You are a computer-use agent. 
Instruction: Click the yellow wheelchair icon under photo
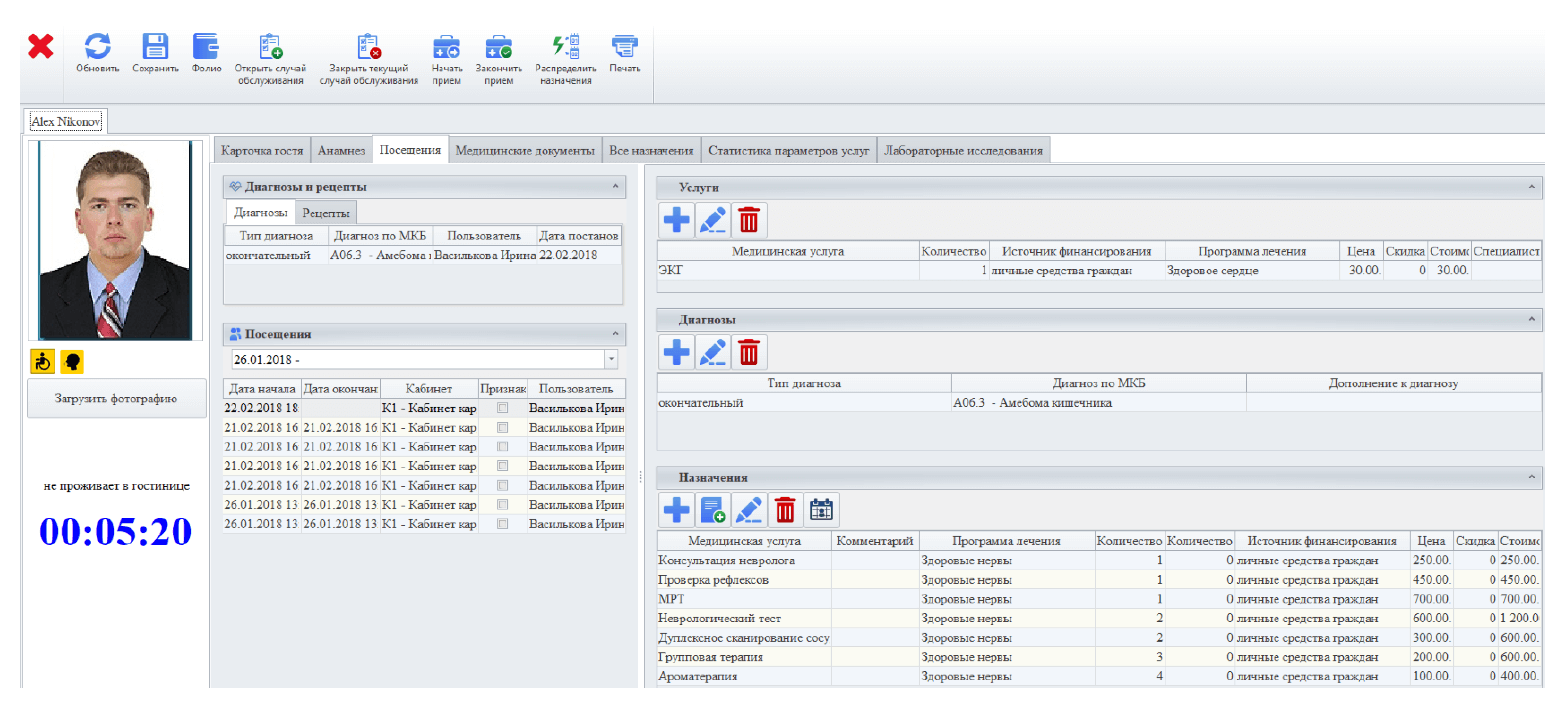point(42,360)
